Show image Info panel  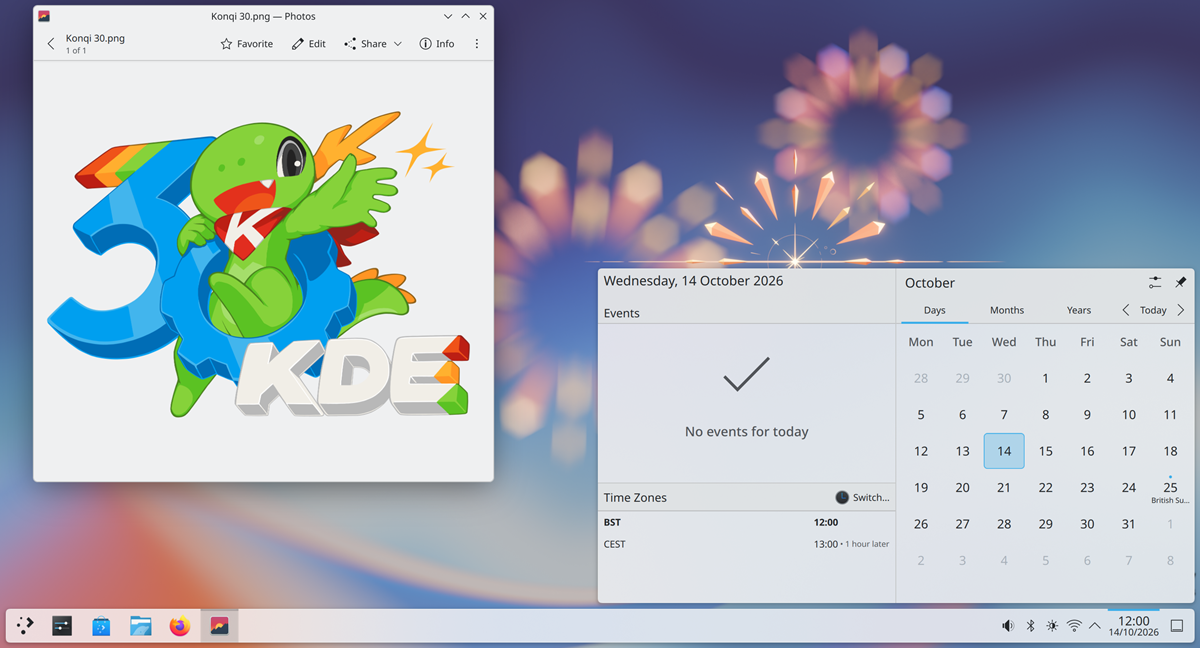tap(437, 44)
